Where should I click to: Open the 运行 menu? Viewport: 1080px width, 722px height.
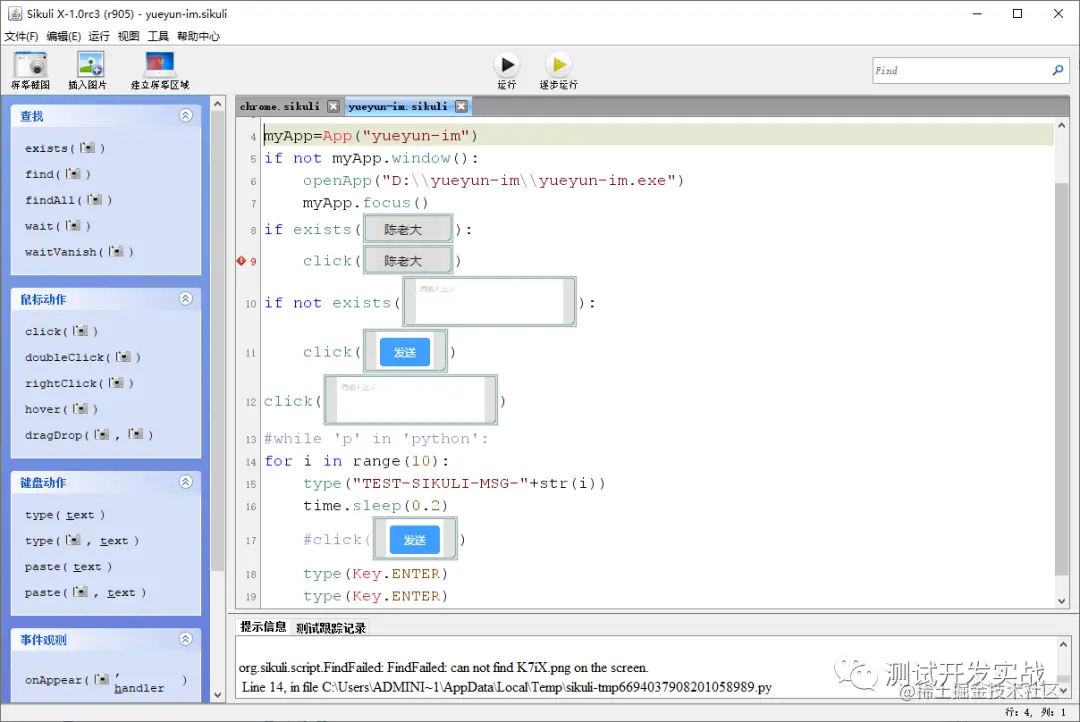coord(98,36)
